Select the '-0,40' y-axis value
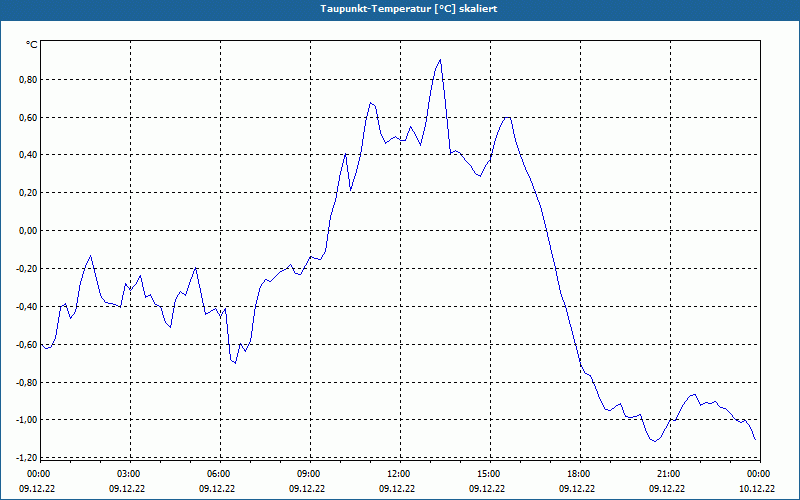Viewport: 800px width, 500px height. [x=28, y=307]
